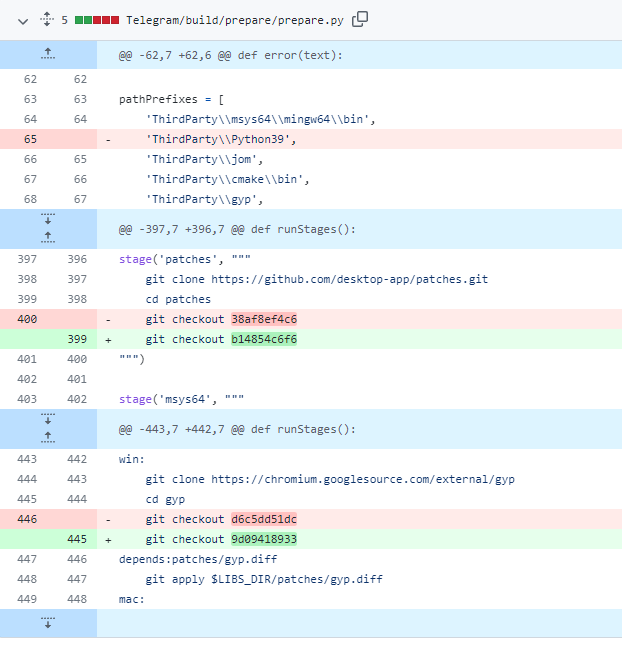Expand up arrow in the -397,7 hunk header
Screen dimensions: 622x646
tap(48, 238)
